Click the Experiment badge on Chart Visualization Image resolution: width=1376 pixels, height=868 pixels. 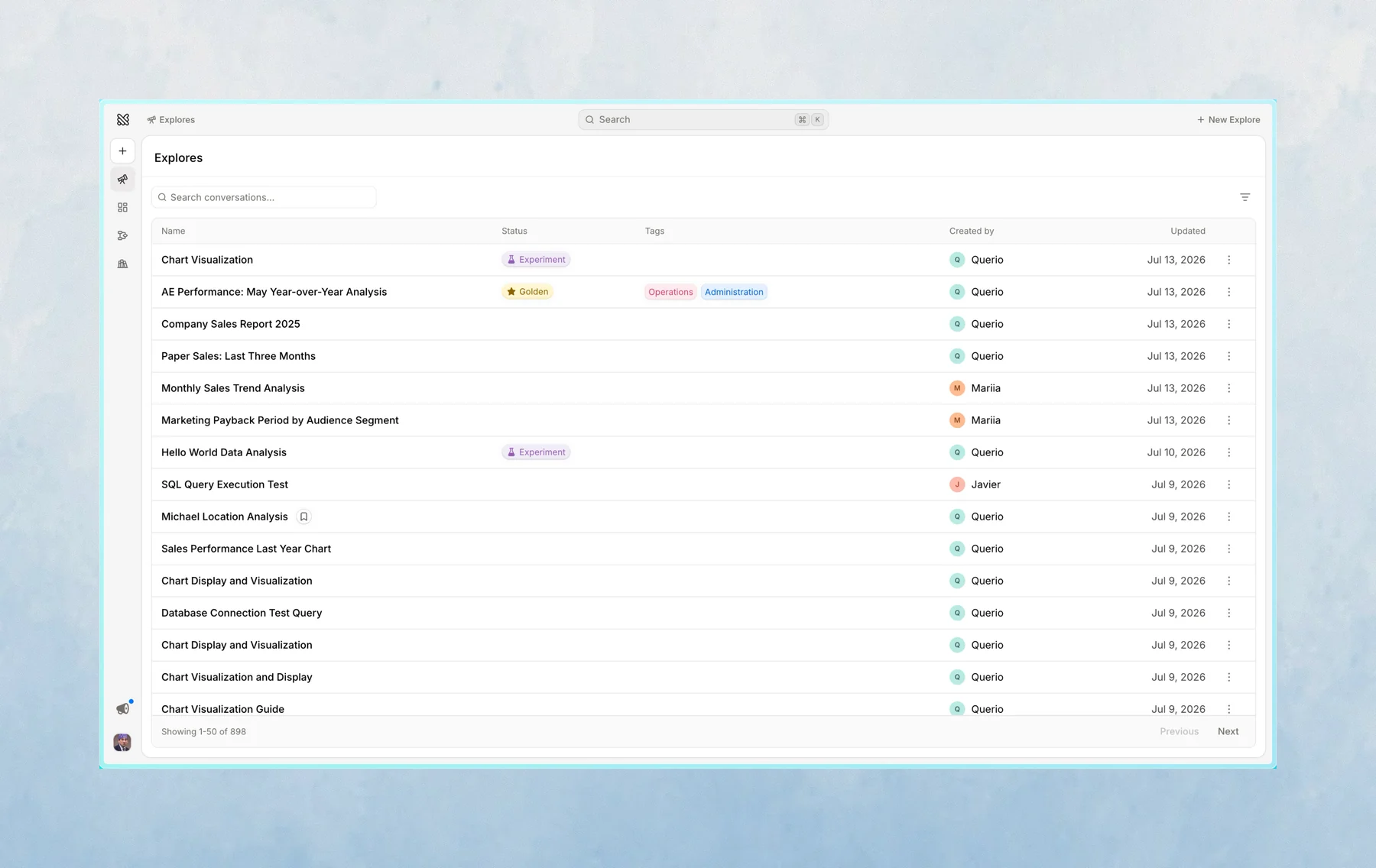536,260
